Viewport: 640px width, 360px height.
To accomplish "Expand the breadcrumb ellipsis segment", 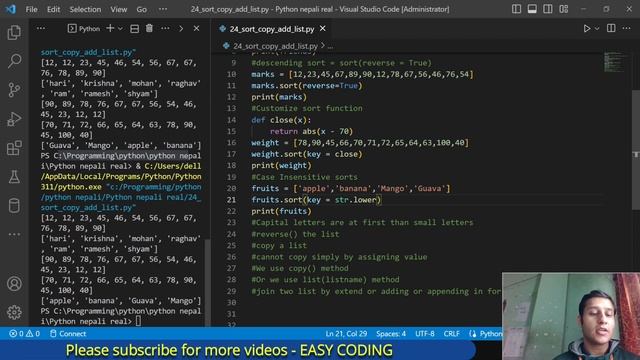I will tap(330, 46).
